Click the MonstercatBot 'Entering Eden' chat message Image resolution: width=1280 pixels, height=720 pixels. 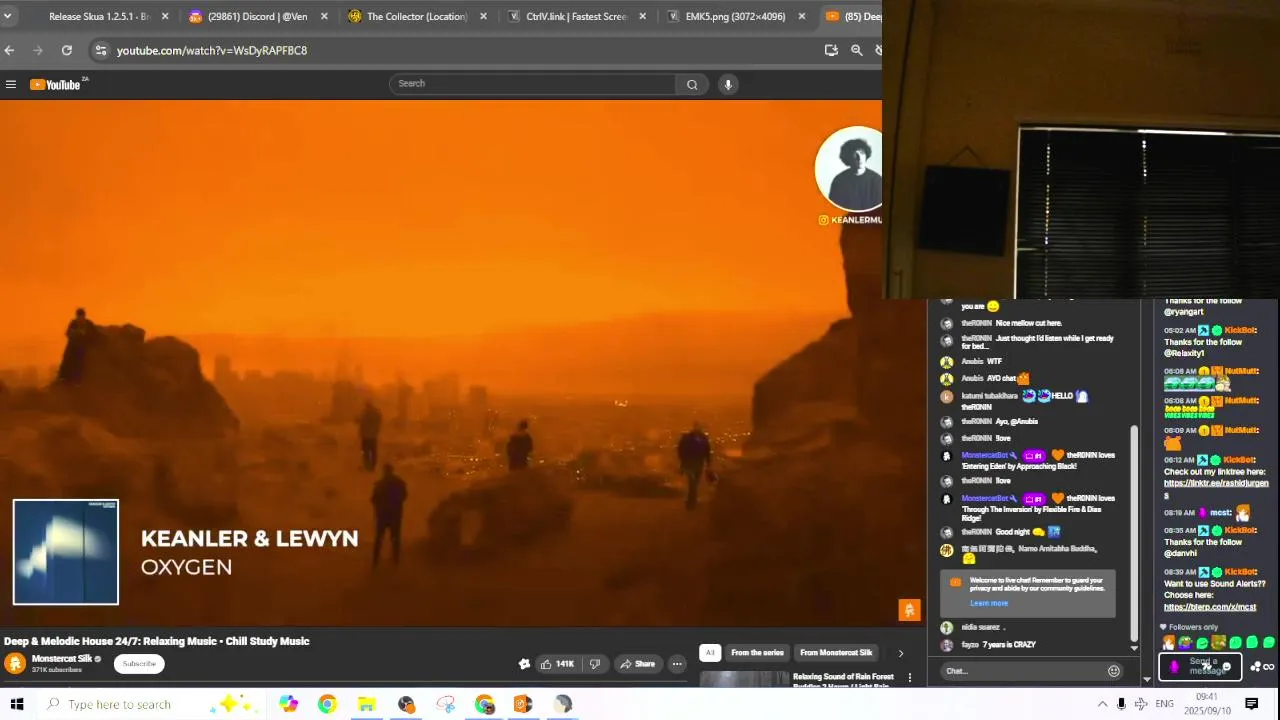click(x=1038, y=461)
